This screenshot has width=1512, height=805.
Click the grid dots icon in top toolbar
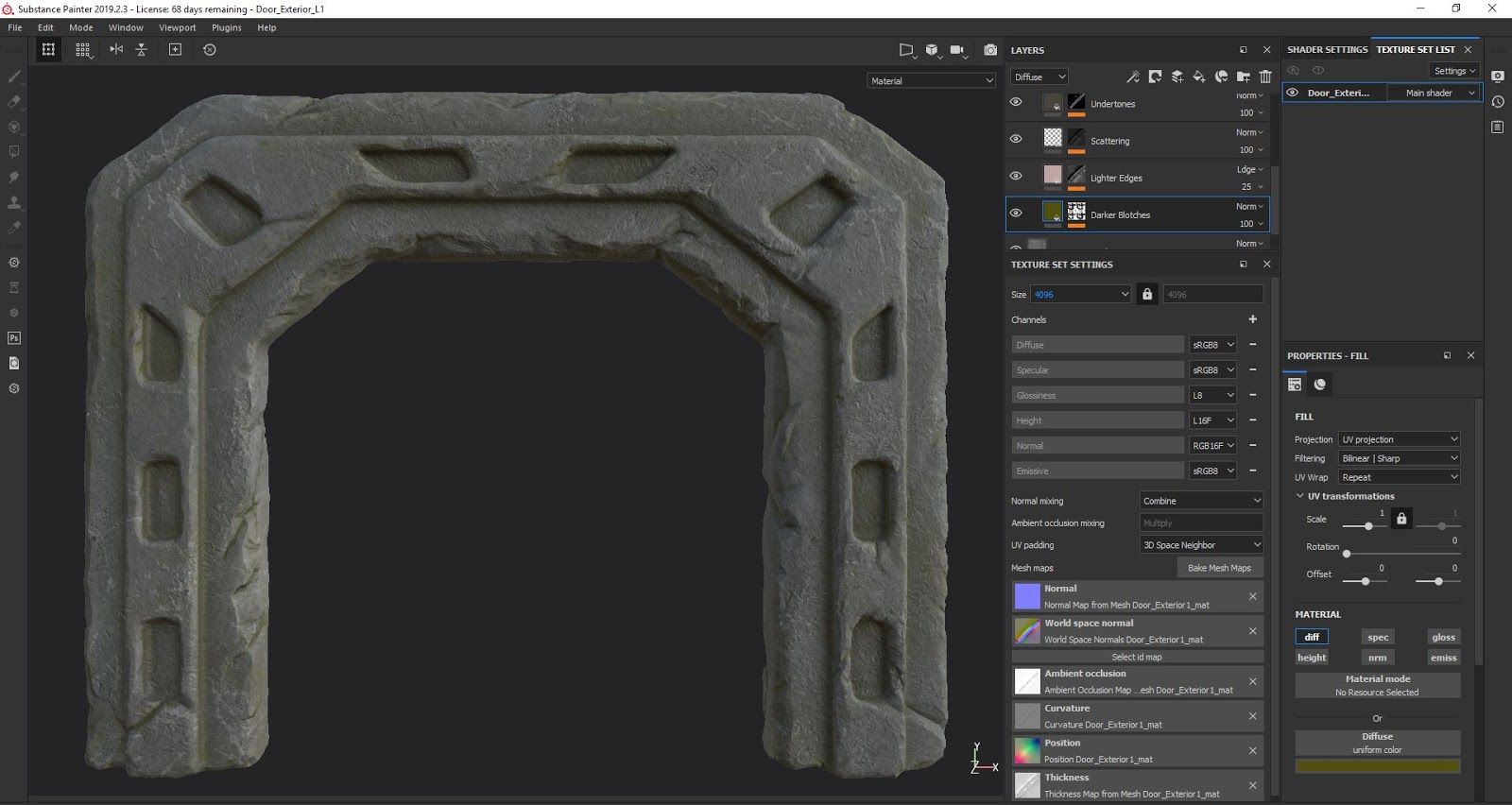83,49
